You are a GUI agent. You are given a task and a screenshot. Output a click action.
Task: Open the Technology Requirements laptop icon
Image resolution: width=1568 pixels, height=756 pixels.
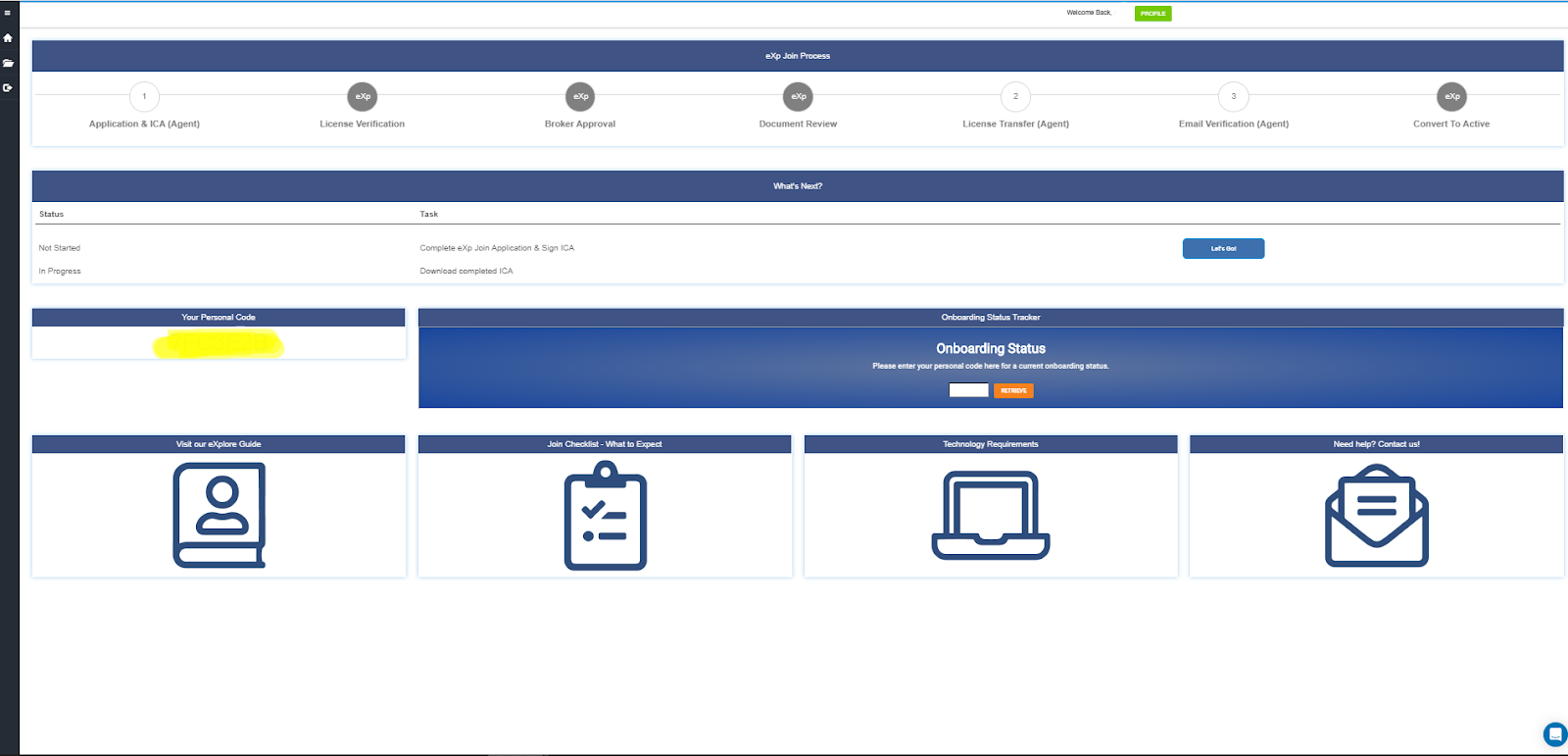(991, 516)
